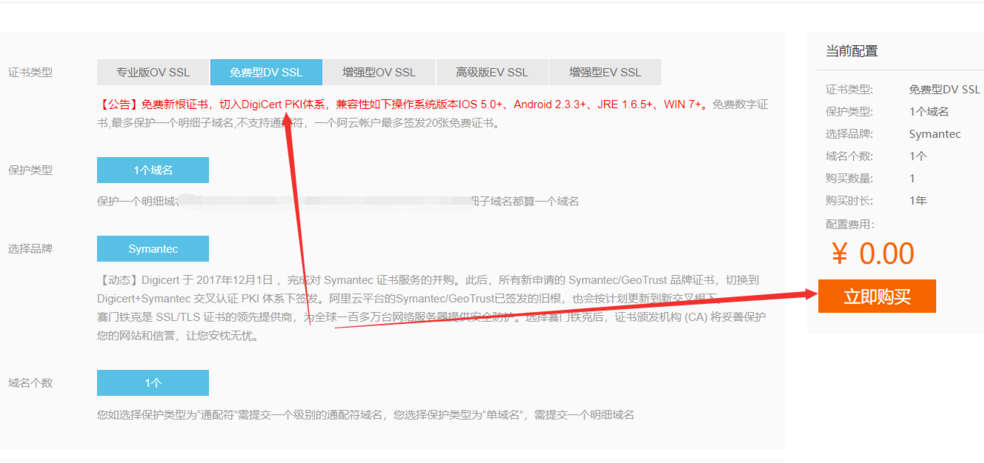Choose the 高级版EV SSL option
This screenshot has width=984, height=463.
(492, 72)
